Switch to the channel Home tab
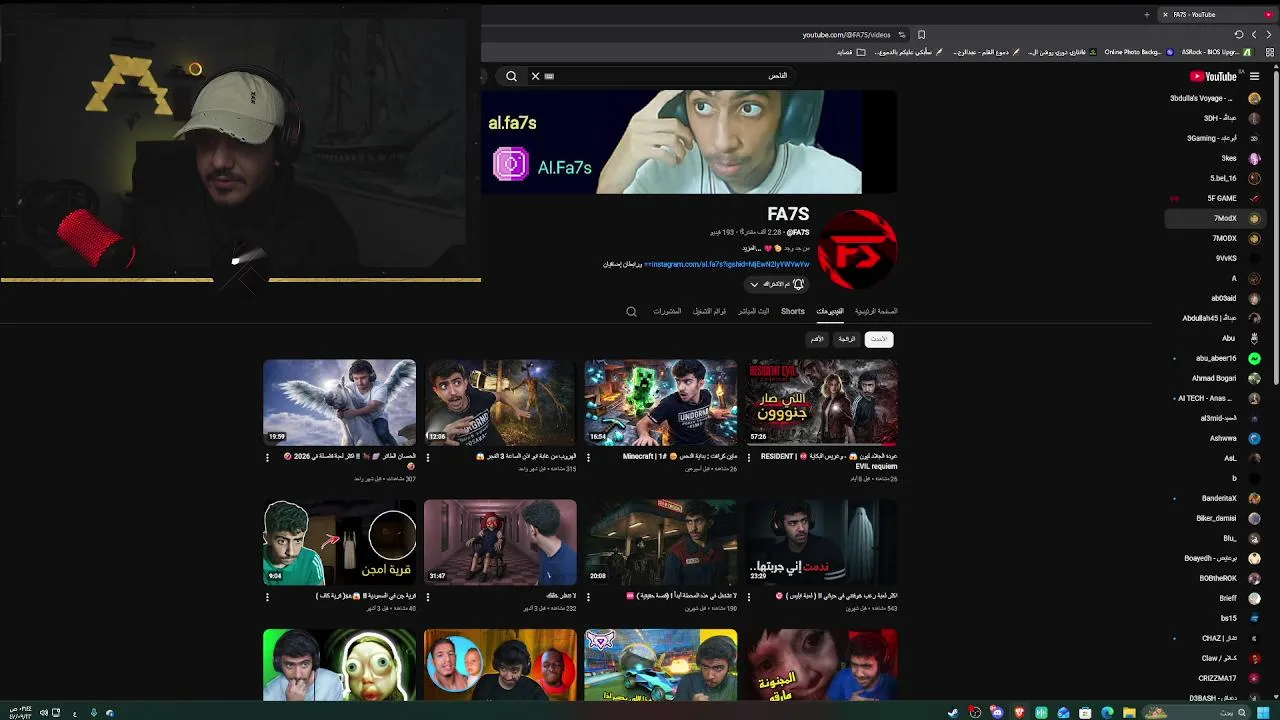The width and height of the screenshot is (1280, 720). pyautogui.click(x=876, y=312)
